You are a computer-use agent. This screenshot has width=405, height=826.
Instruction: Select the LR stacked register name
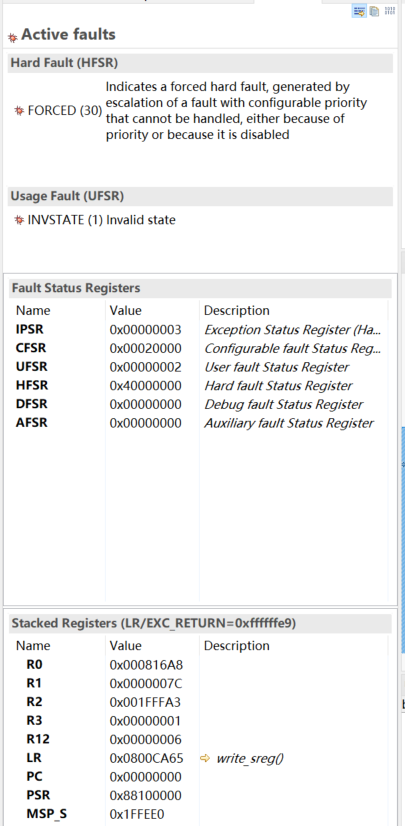pos(34,758)
